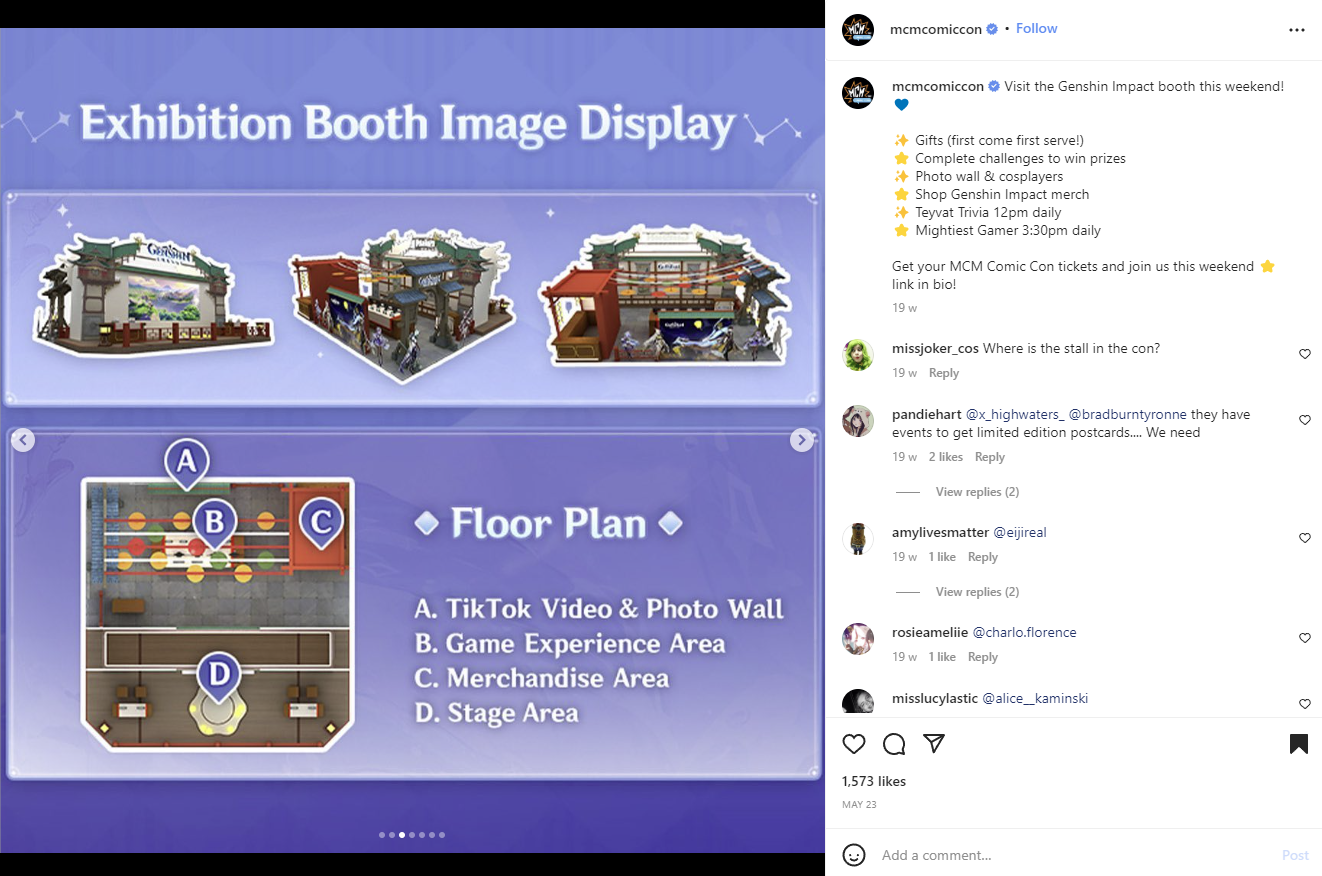Click the 'Complete challenges to win prizes' line
The height and width of the screenshot is (876, 1322).
click(x=1020, y=158)
